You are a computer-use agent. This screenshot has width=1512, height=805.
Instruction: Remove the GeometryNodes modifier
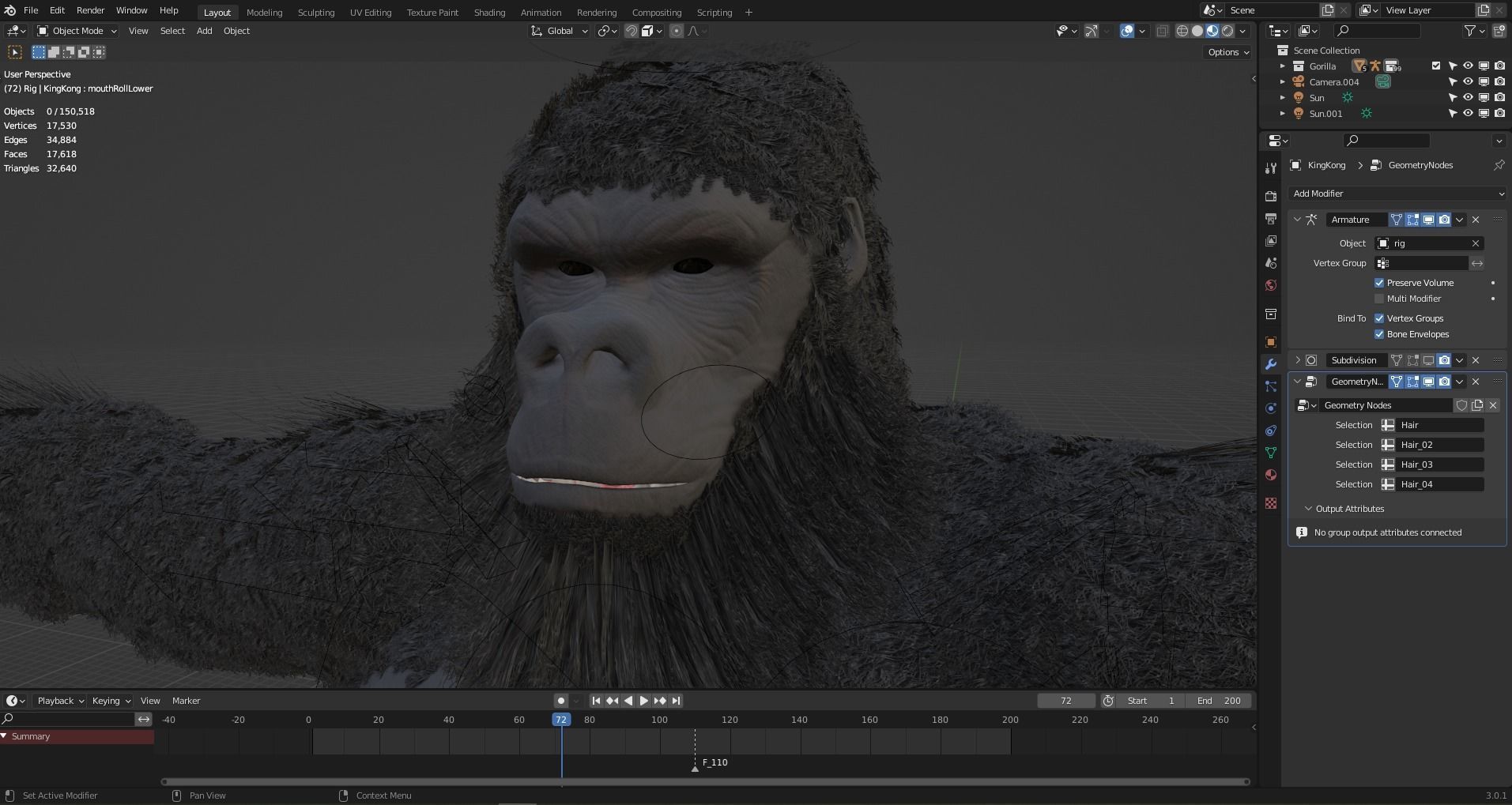(1475, 382)
